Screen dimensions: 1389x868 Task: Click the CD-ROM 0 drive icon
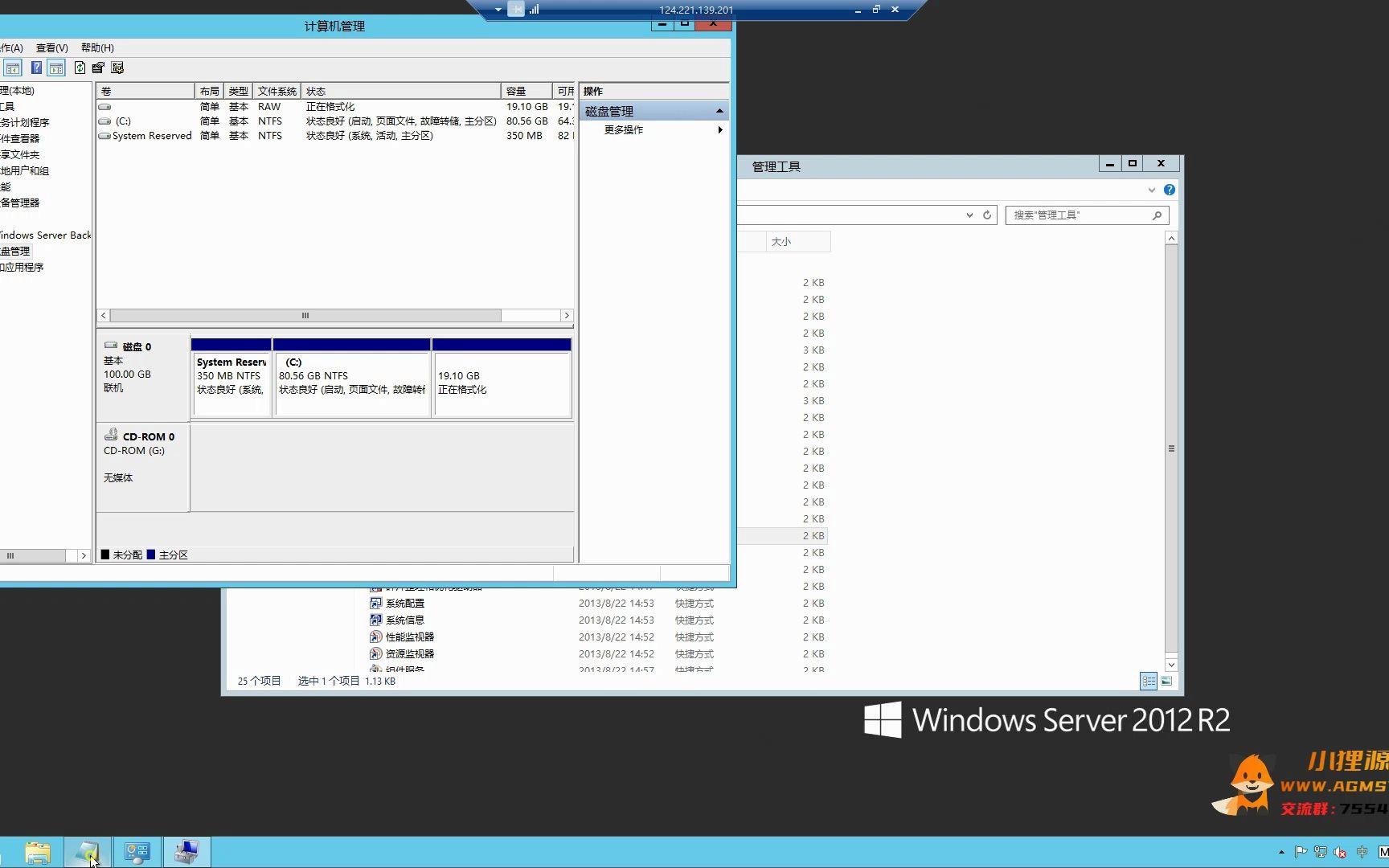[111, 435]
